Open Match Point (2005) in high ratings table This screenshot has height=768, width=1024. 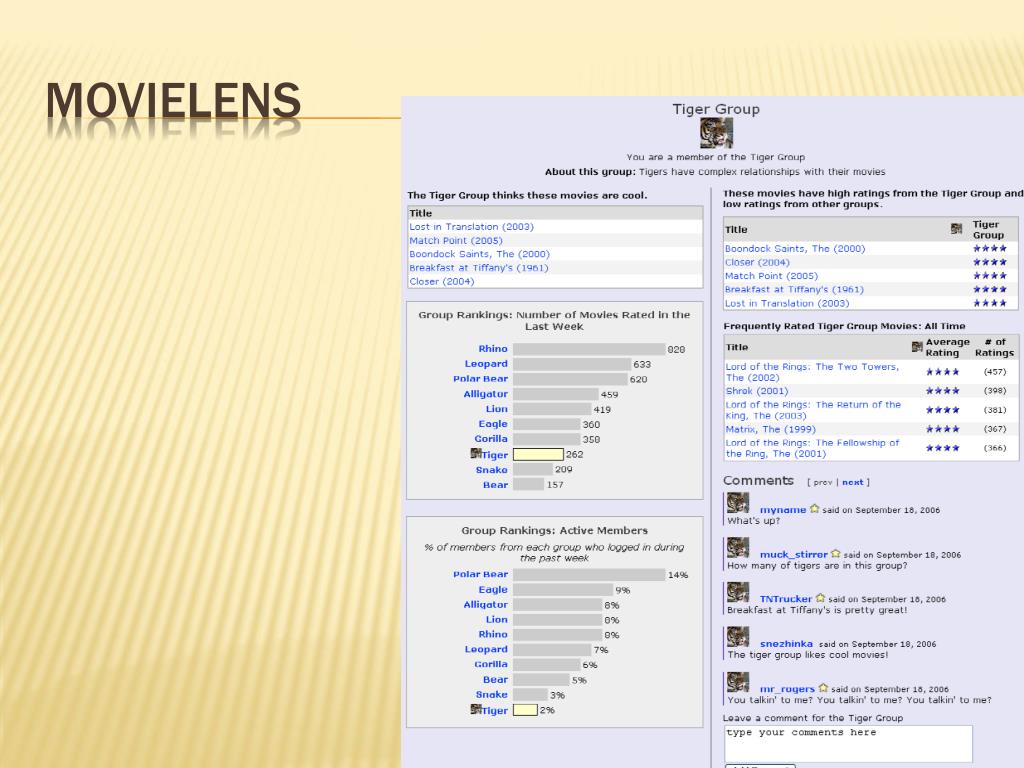click(771, 276)
